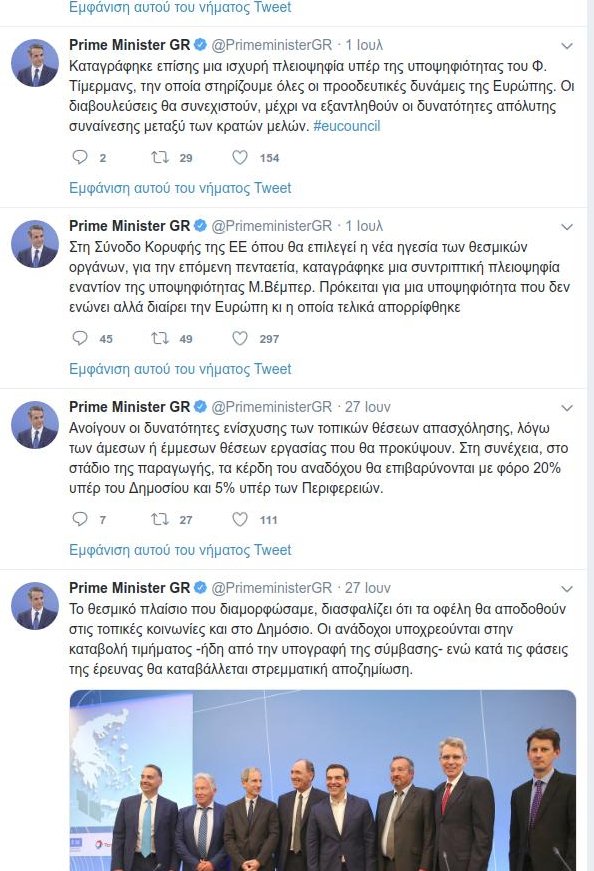This screenshot has height=871, width=594.
Task: Click profile avatar on the 27 Ιουν employment tweet
Action: coord(35,425)
